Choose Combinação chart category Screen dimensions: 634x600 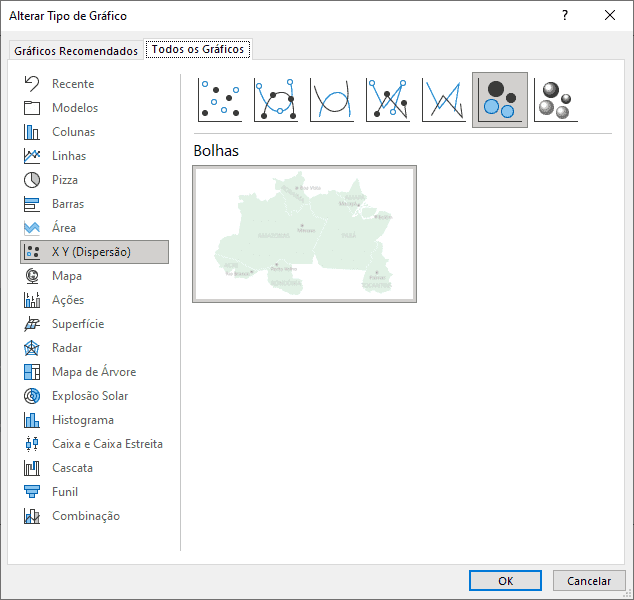tap(85, 516)
